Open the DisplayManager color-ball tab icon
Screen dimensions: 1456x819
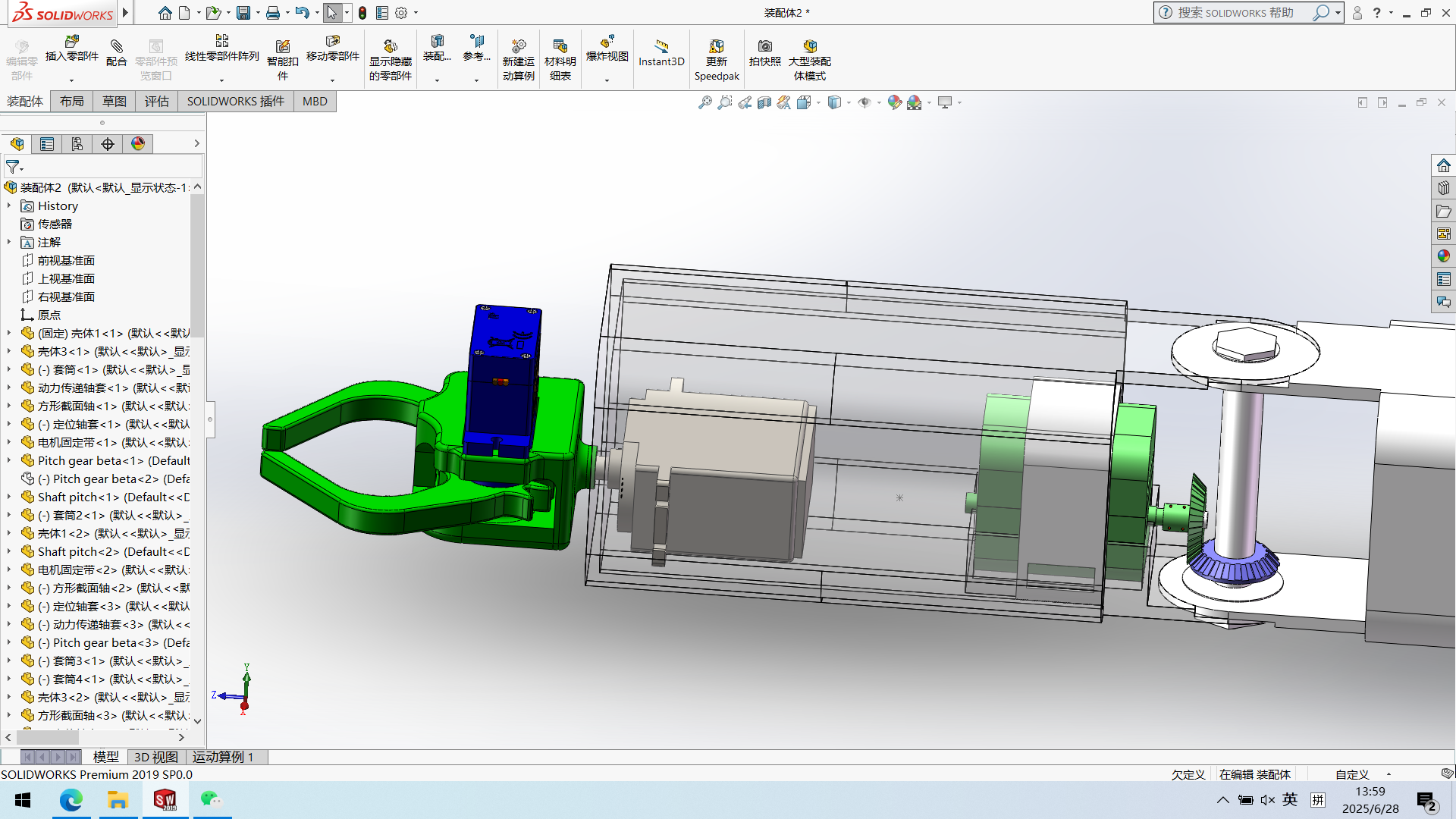click(138, 144)
